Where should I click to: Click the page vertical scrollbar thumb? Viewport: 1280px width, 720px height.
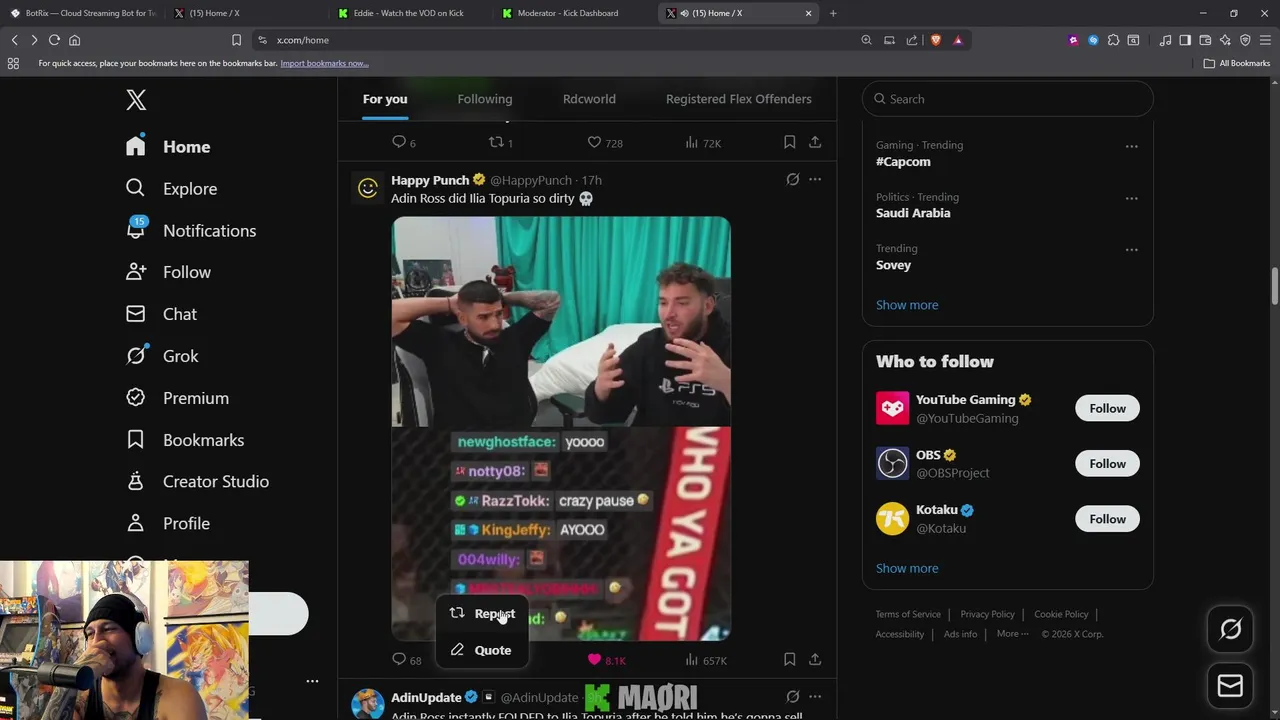(1275, 287)
